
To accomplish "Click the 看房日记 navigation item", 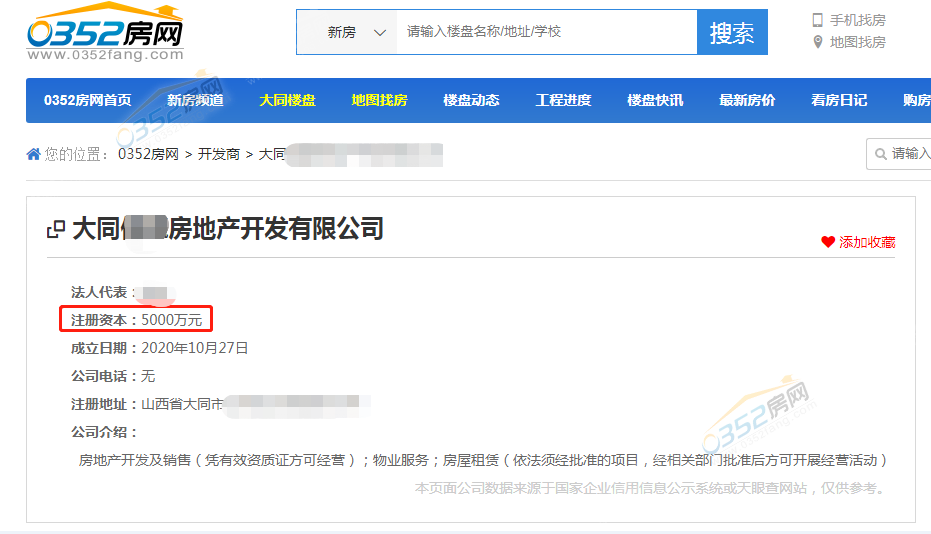I will click(x=839, y=100).
